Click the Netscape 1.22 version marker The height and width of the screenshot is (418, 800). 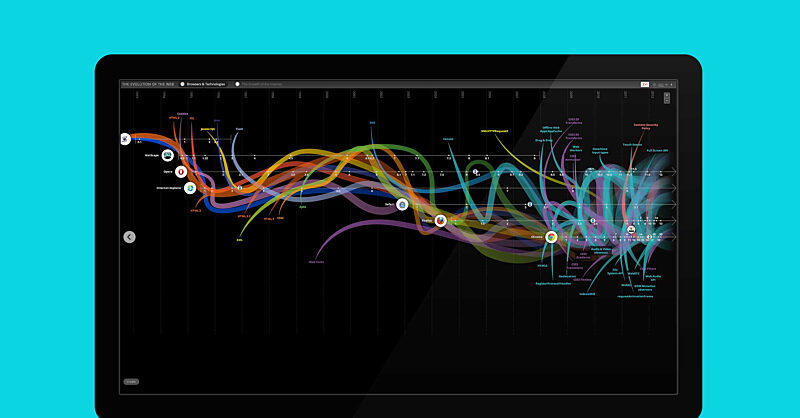205,157
